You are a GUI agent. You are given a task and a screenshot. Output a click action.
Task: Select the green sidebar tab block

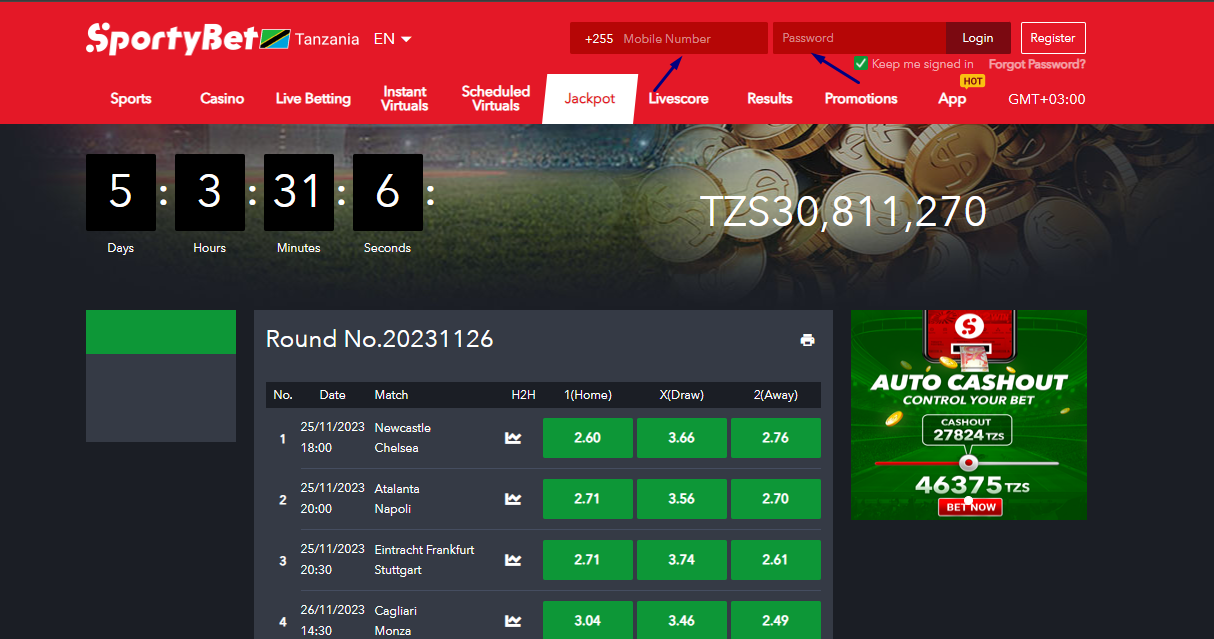coord(161,332)
